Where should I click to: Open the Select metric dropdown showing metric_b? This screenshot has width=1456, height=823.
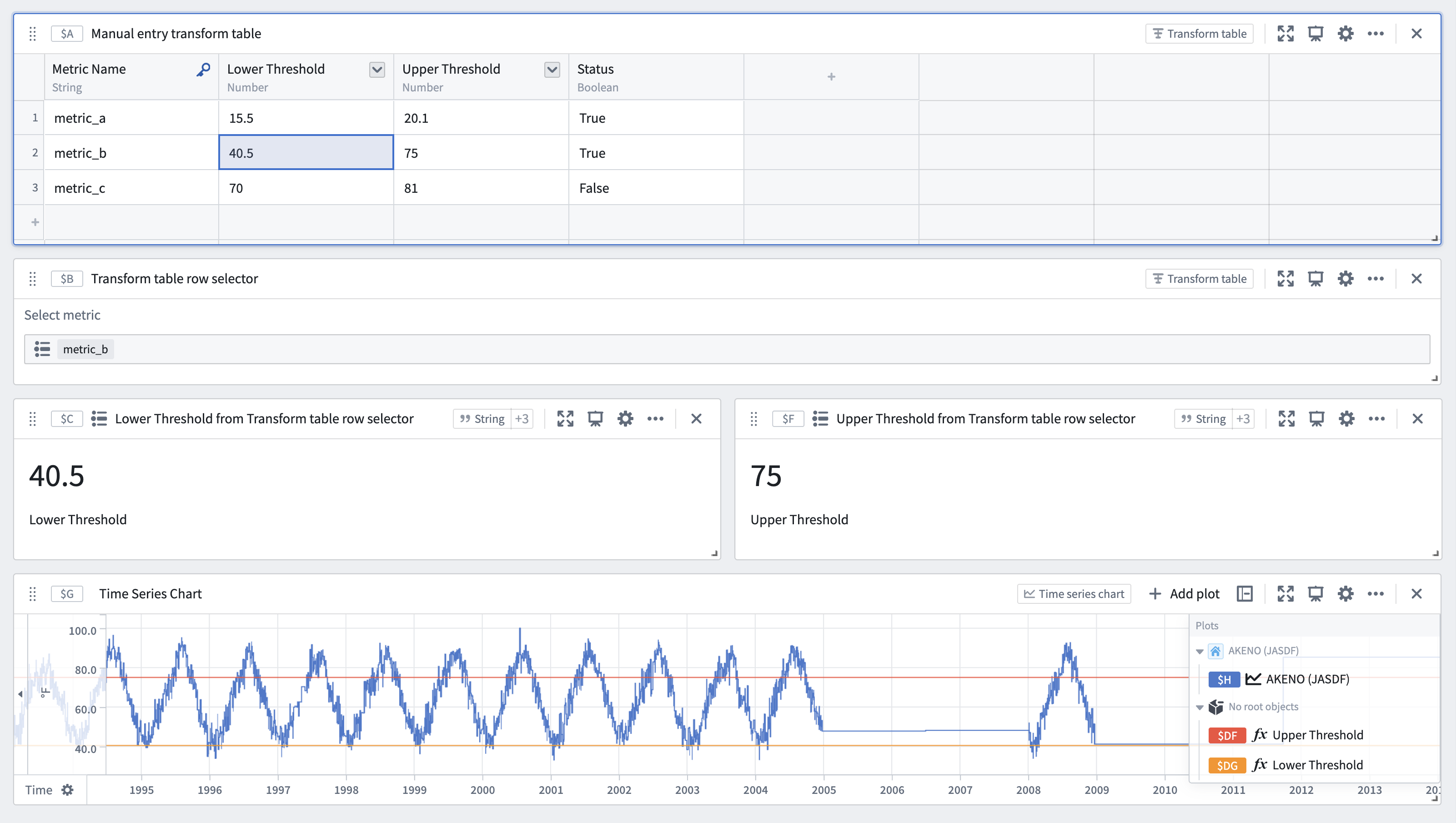727,349
